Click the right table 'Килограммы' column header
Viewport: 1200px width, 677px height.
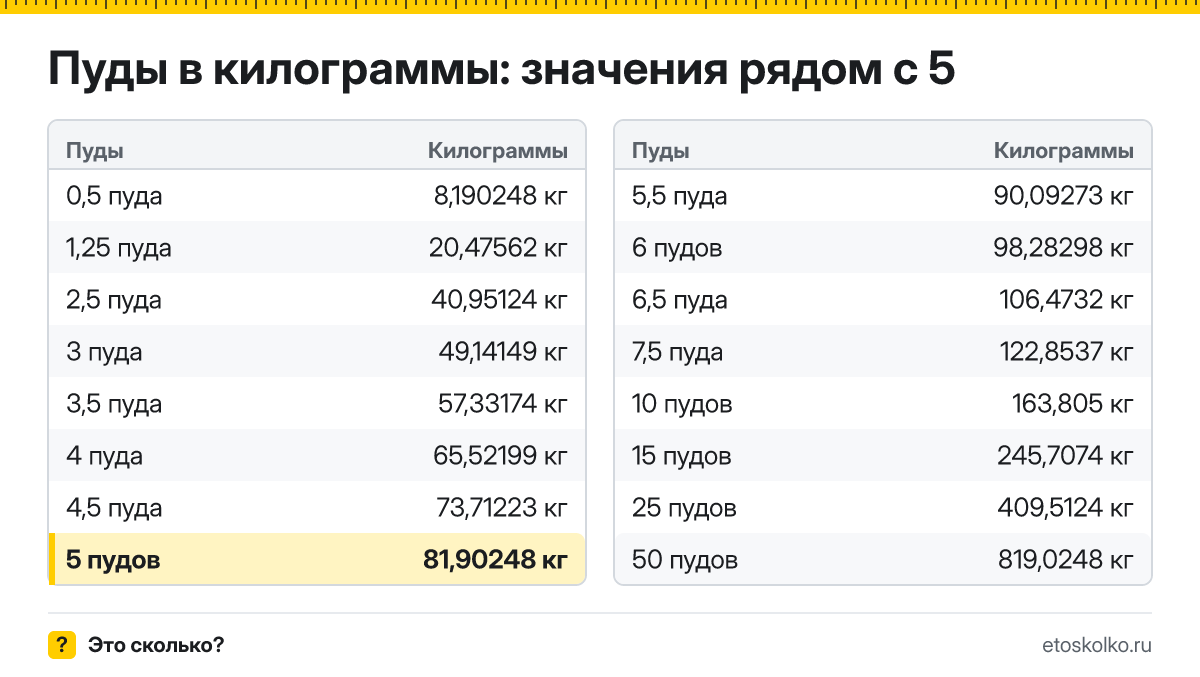(1064, 151)
